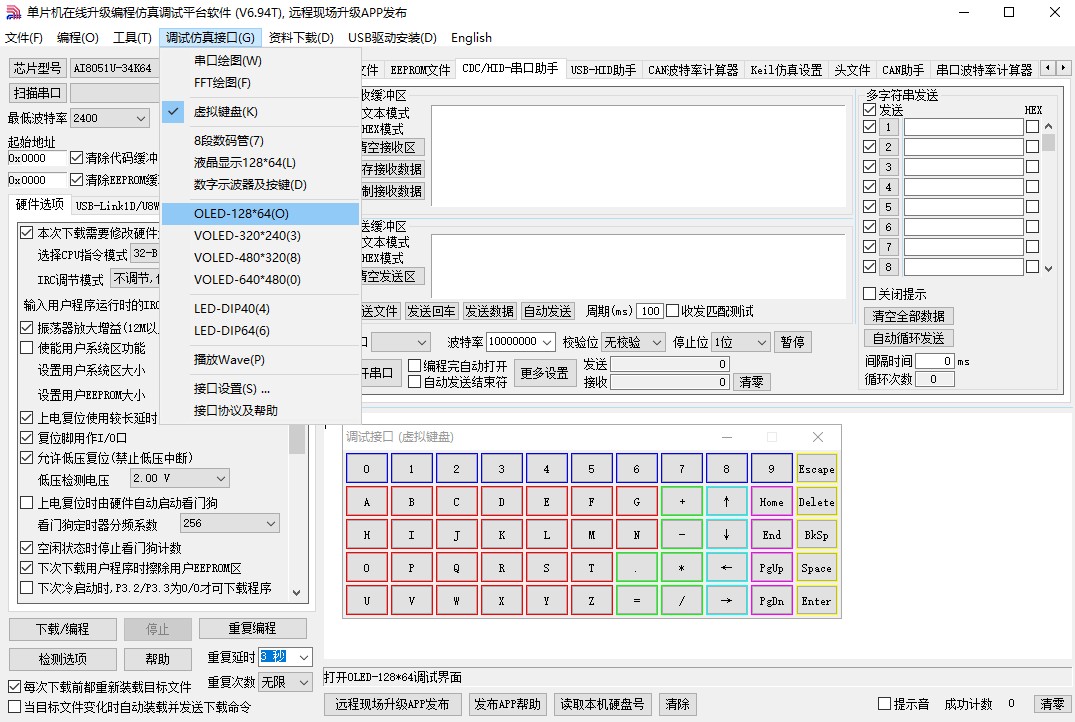
Task: Click the PgDn key on virtual keyboard
Action: point(771,601)
